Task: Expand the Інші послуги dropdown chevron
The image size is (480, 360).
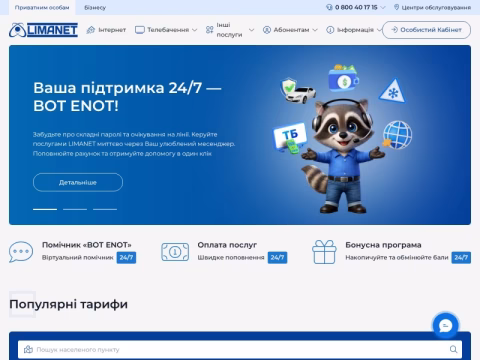Action: pyautogui.click(x=252, y=30)
